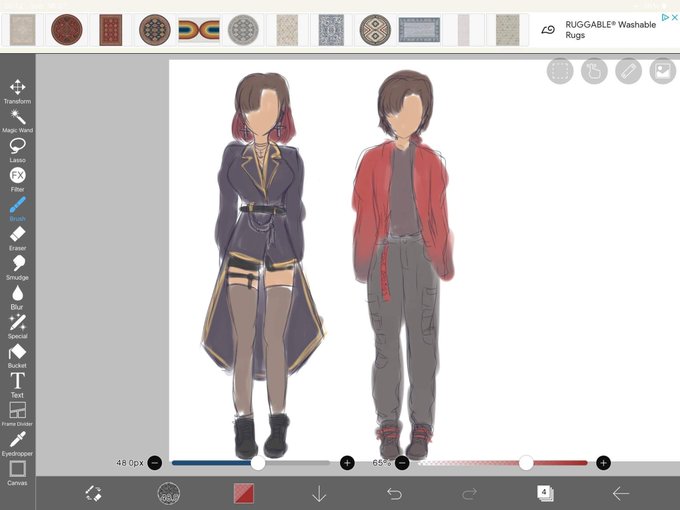Click the 65% opacity value
This screenshot has height=510, width=680.
click(381, 463)
